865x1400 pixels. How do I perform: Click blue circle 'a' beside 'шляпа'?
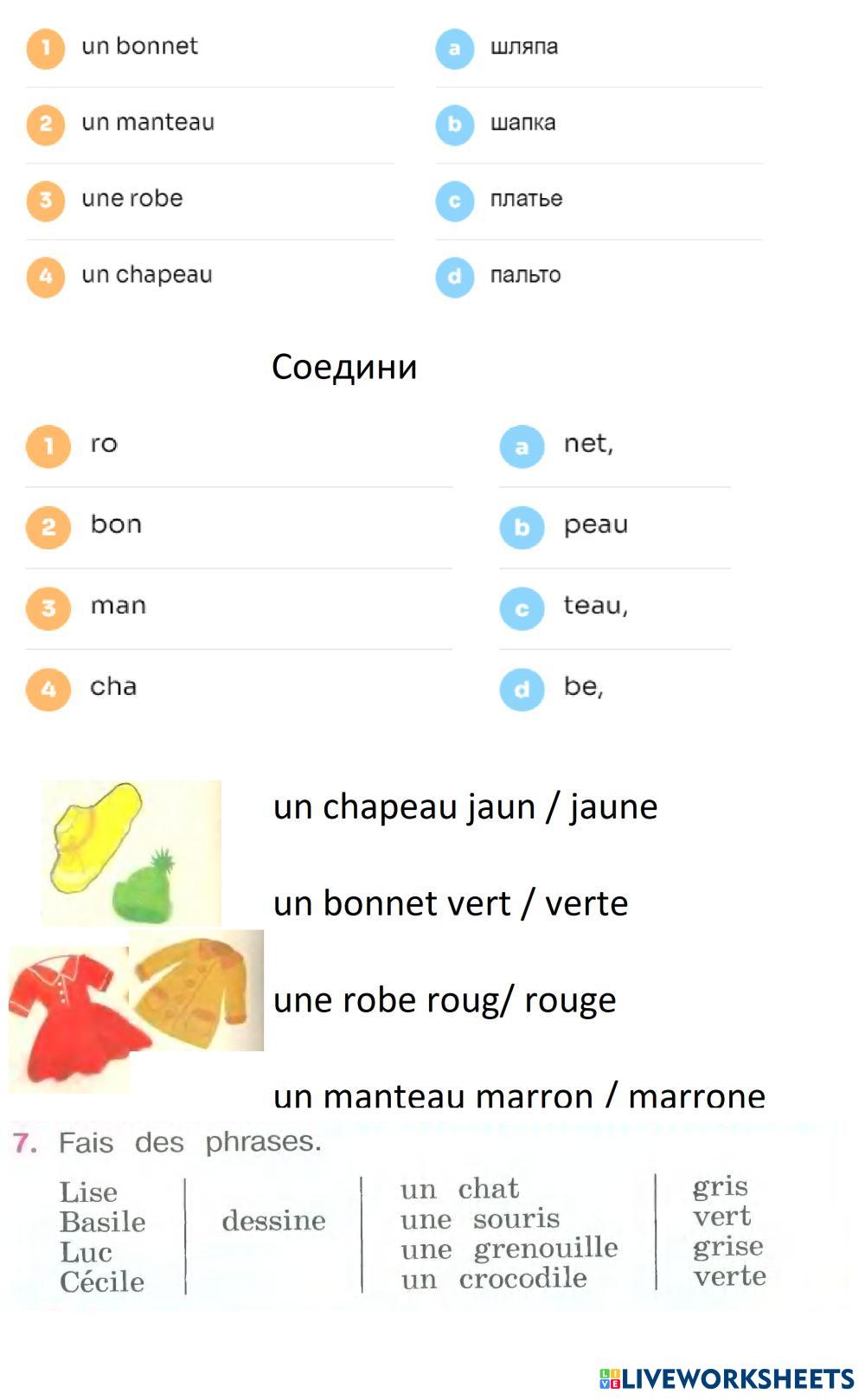pyautogui.click(x=454, y=49)
